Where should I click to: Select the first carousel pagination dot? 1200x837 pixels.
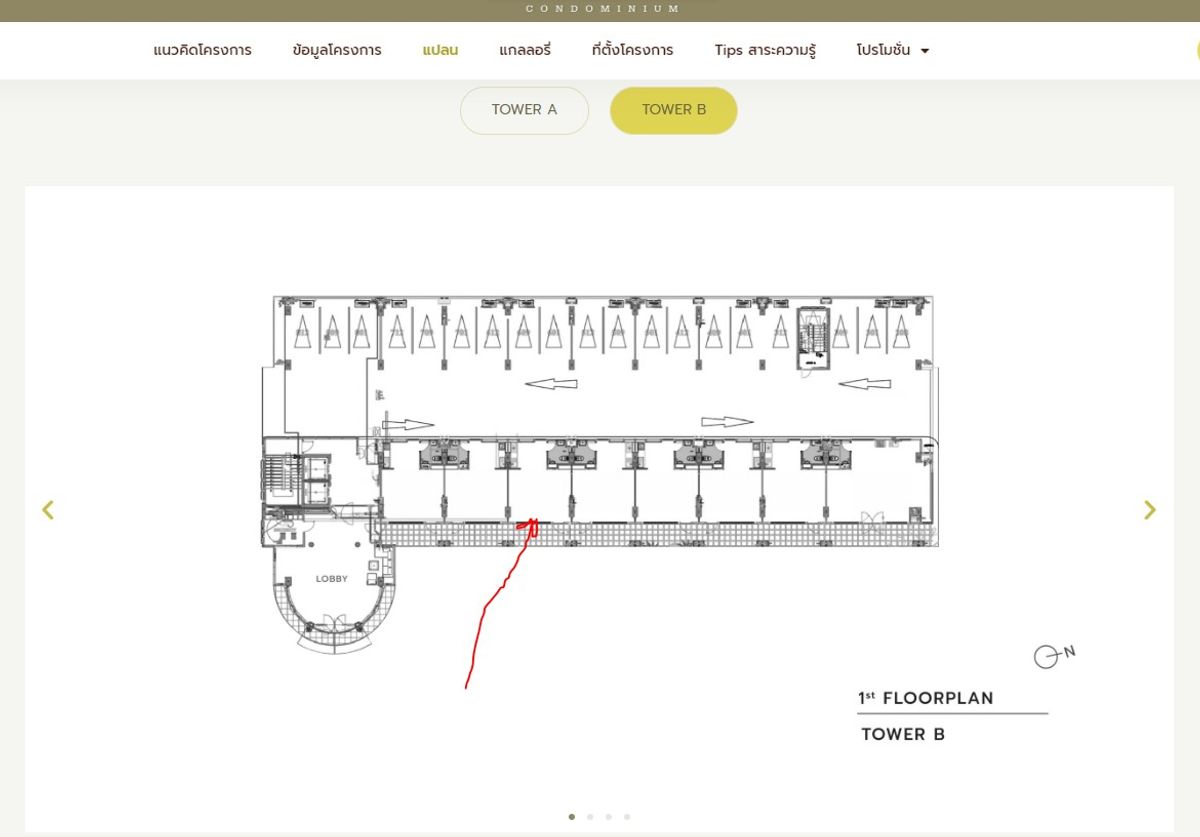click(572, 817)
